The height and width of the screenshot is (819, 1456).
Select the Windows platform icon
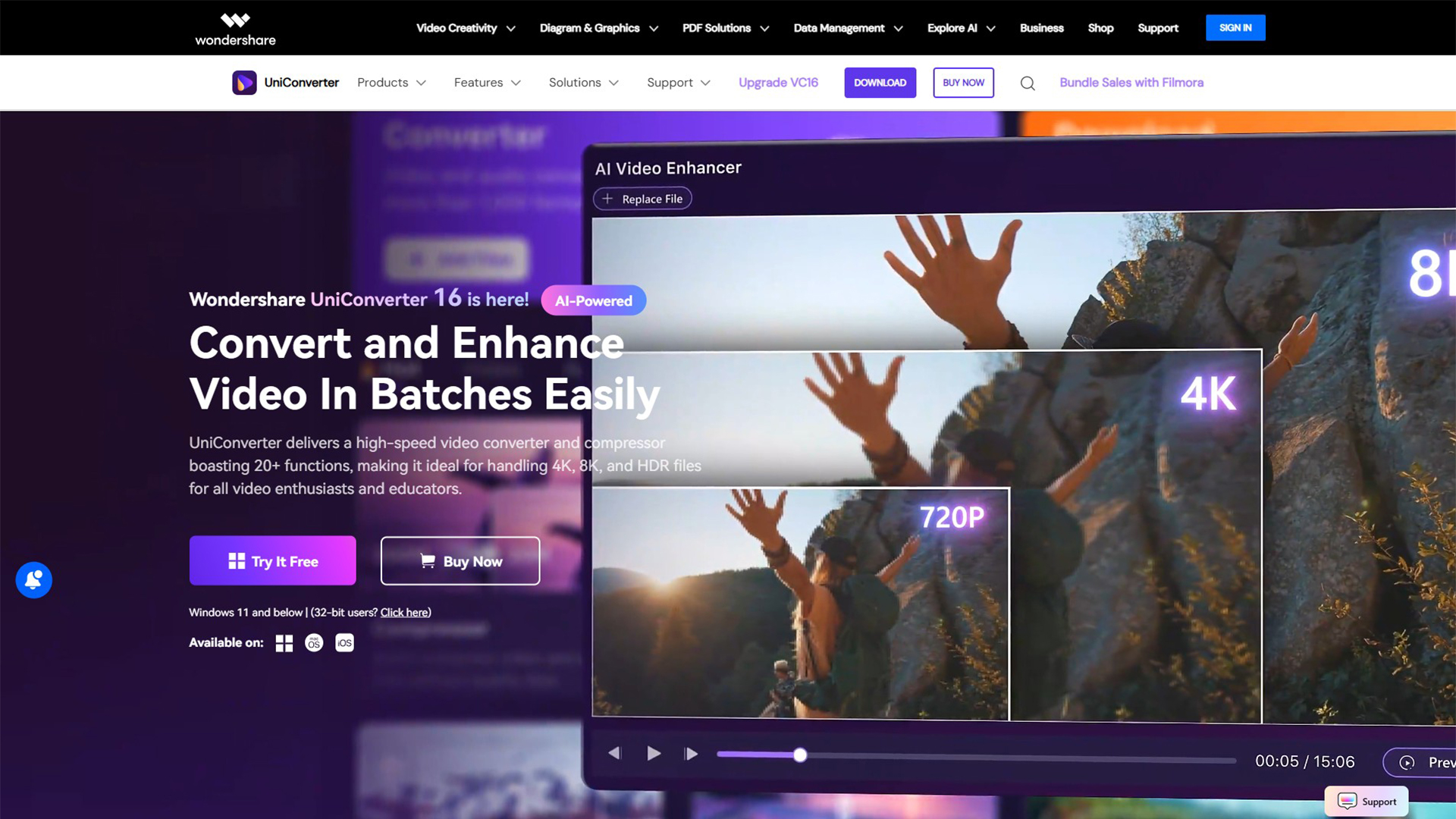[284, 643]
